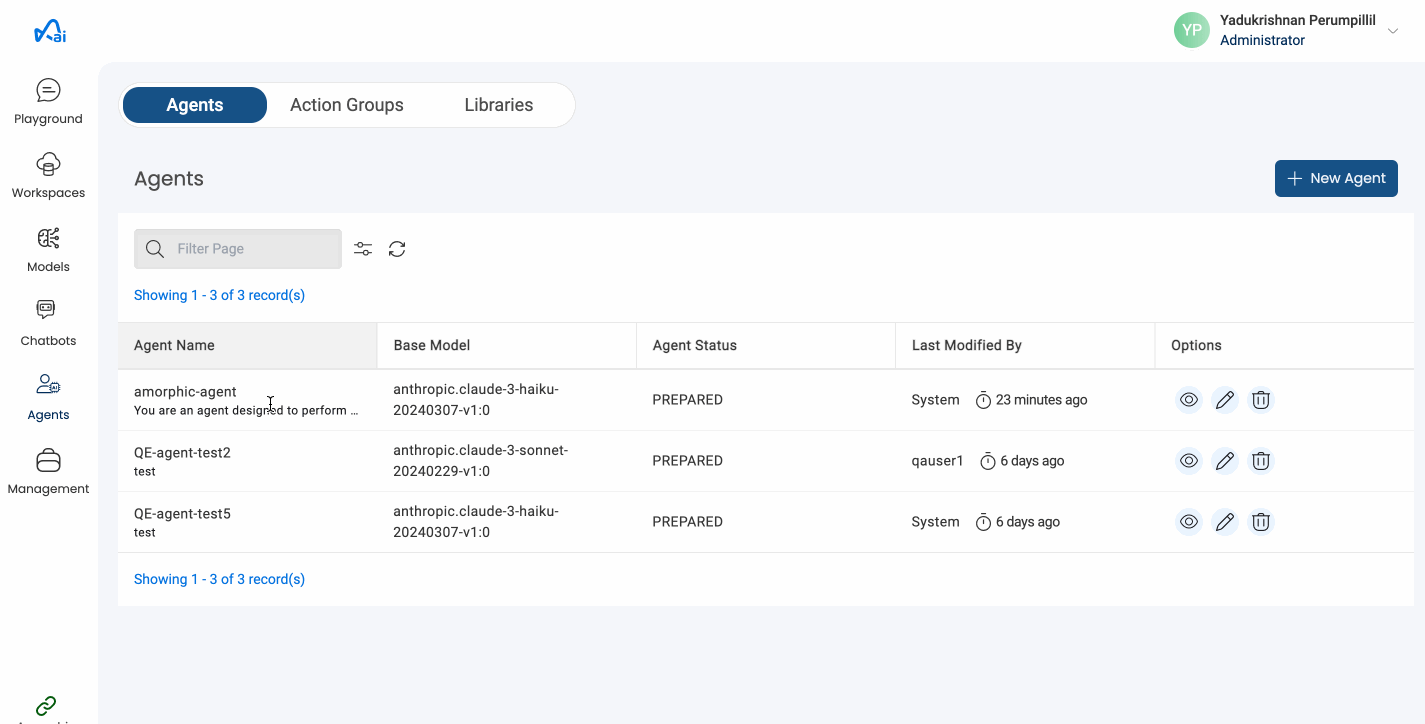Click base model of QE-agent-test2

(480, 461)
